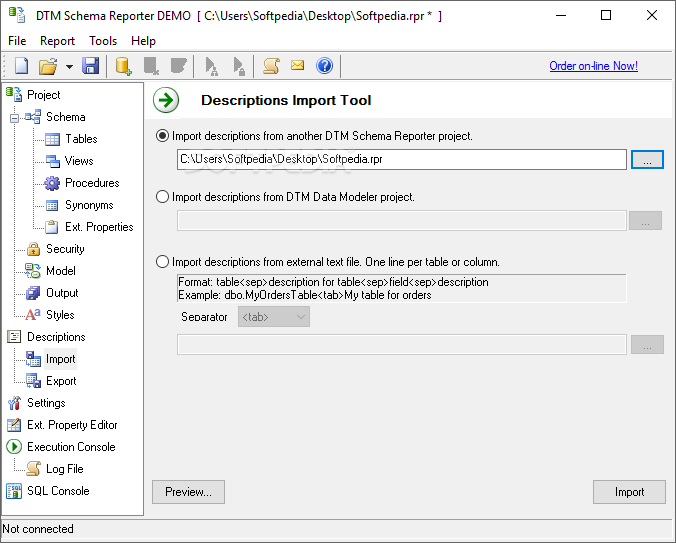The image size is (676, 543).
Task: Select import from DTM Data Modeler project
Action: point(162,197)
